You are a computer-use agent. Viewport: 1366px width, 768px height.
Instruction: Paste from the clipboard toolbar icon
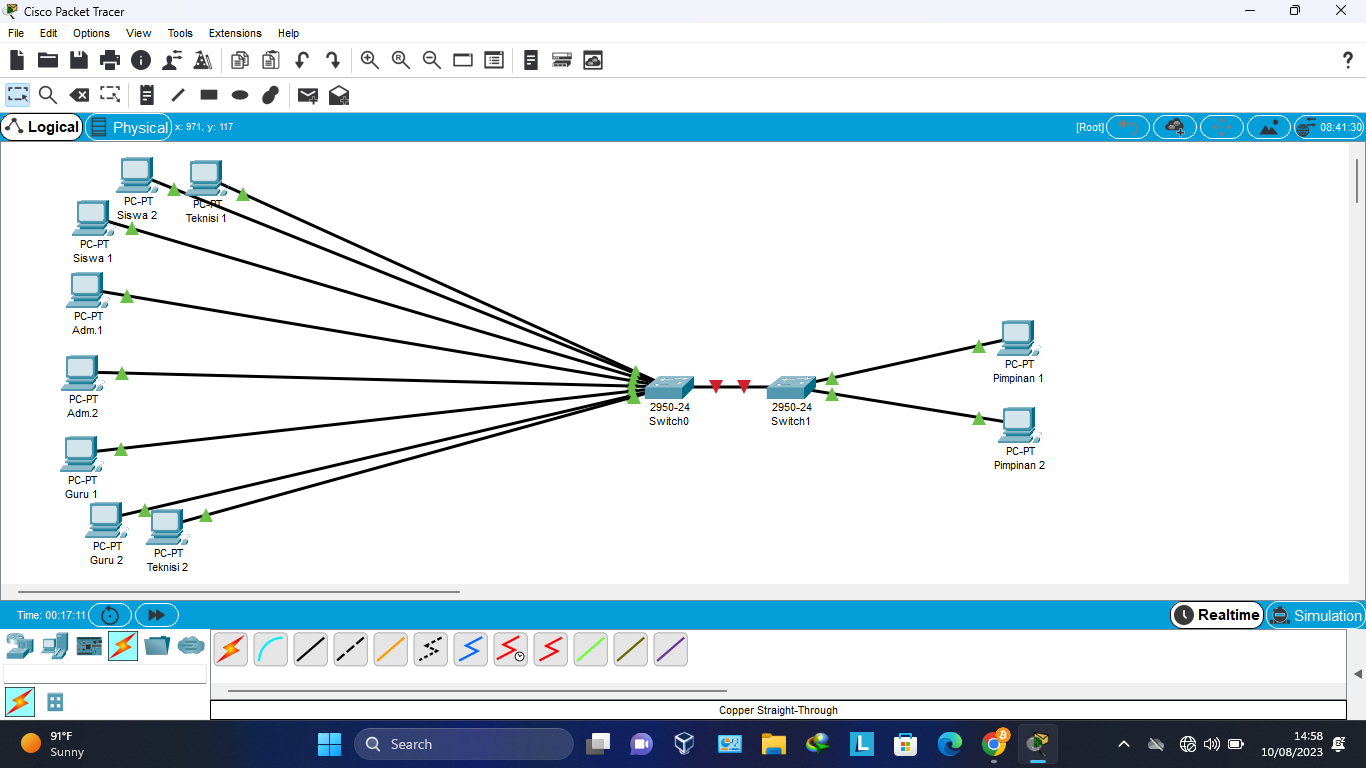click(271, 60)
